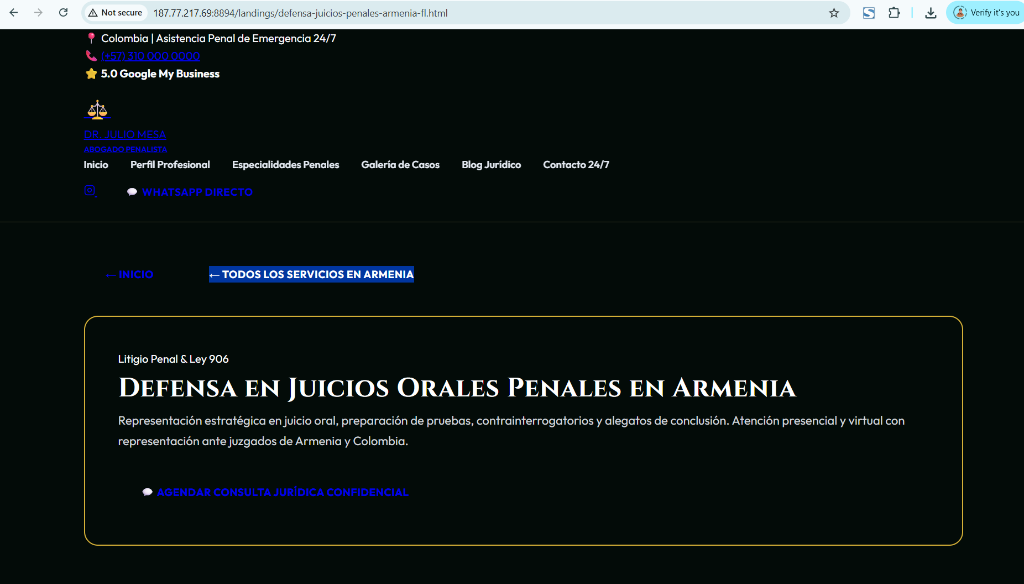Open the Not secure site info badge
The width and height of the screenshot is (1024, 584).
click(116, 12)
